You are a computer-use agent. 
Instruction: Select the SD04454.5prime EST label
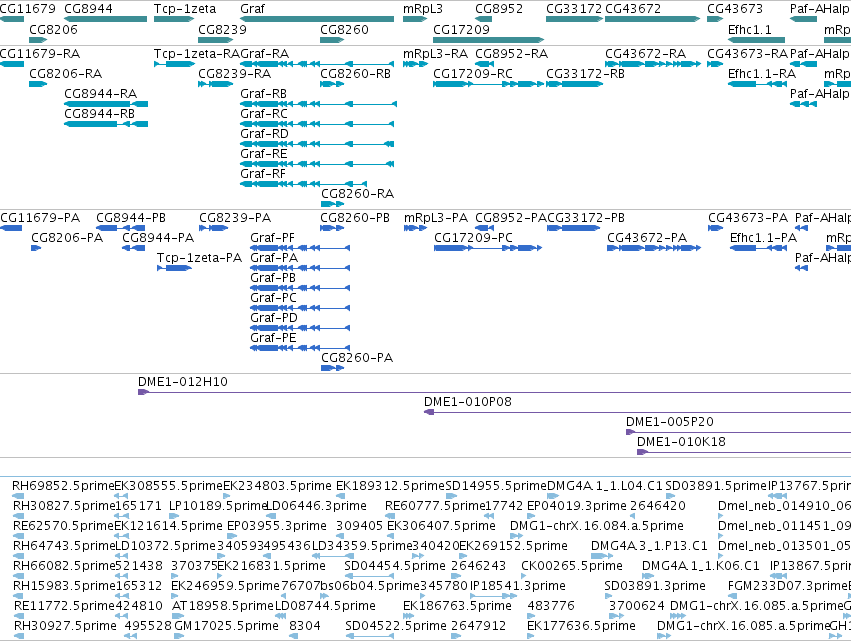tap(395, 566)
